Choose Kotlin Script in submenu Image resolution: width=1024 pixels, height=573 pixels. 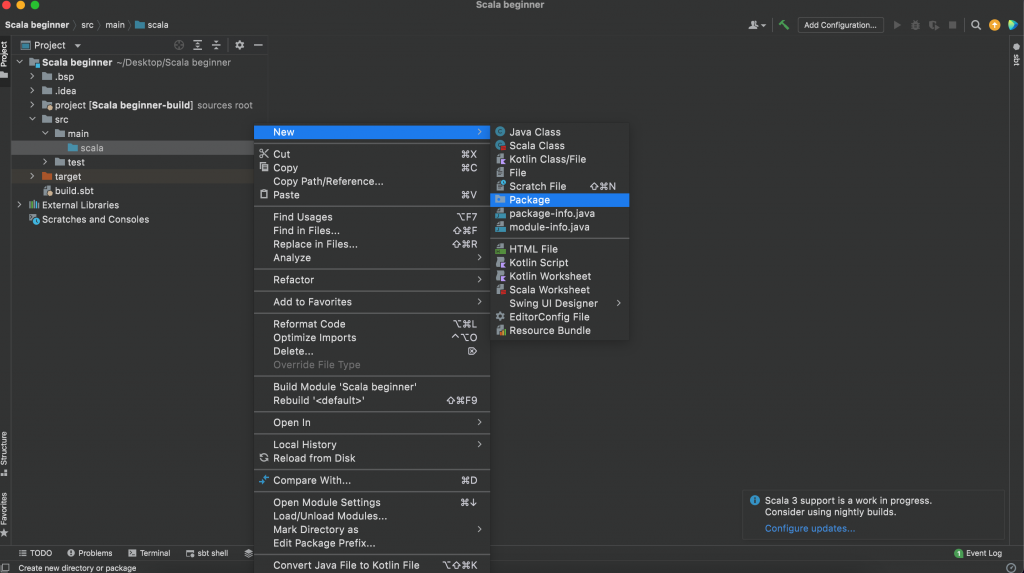[x=560, y=263]
